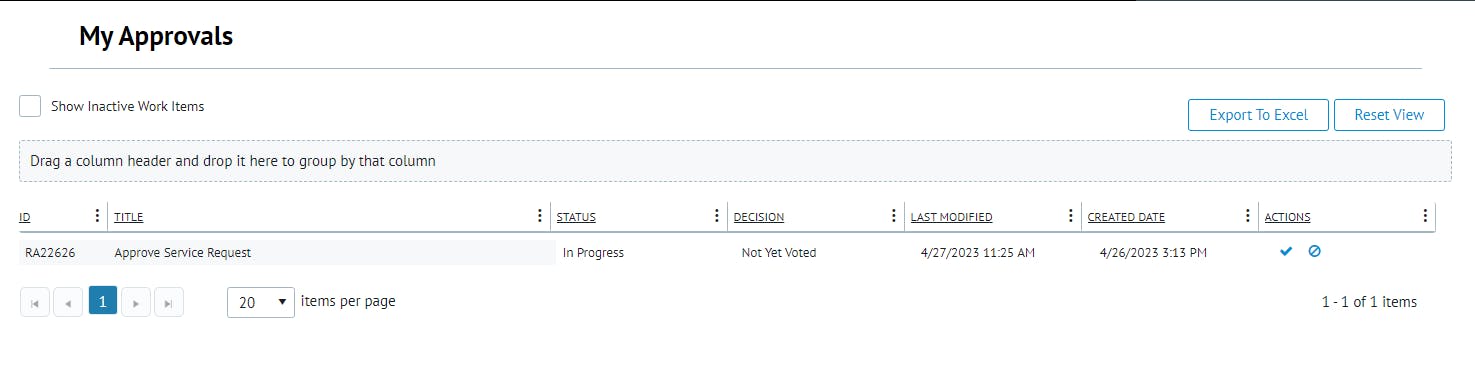Open ID column options menu

[97, 216]
